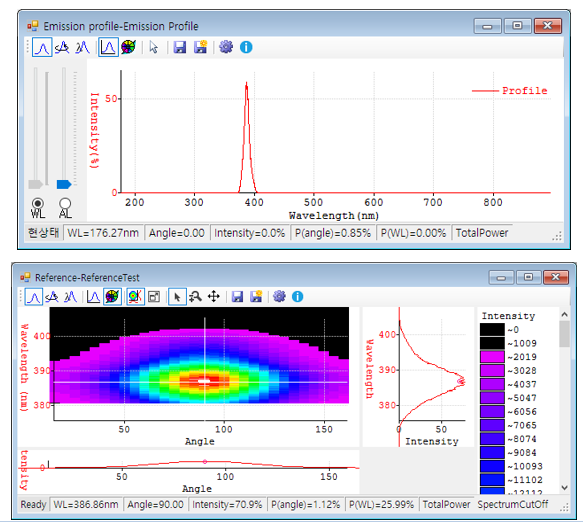The image size is (583, 522).
Task: Click the angle-rotation curve icon in Reference window toolbar
Action: click(x=52, y=297)
